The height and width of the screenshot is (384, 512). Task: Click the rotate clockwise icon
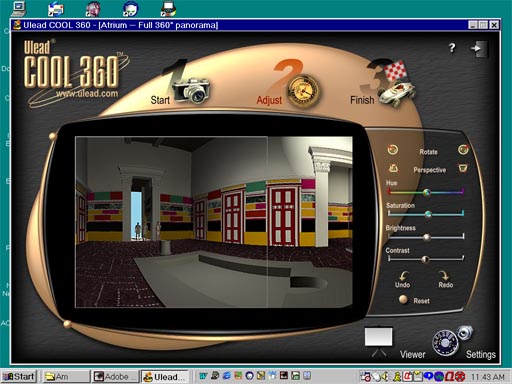(463, 150)
